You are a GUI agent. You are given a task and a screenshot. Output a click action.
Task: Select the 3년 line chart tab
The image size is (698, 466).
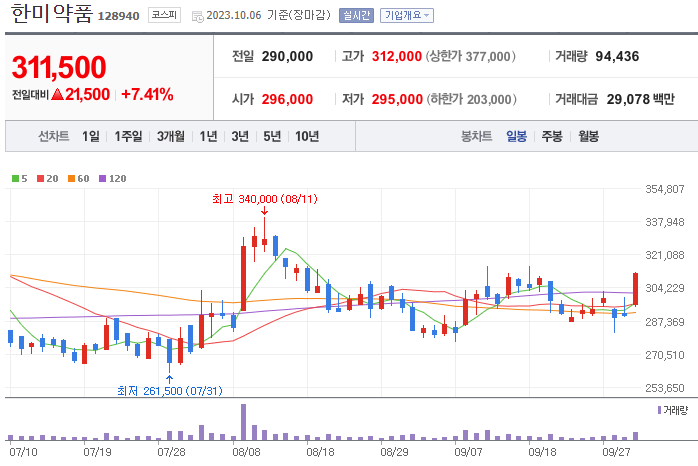point(240,136)
